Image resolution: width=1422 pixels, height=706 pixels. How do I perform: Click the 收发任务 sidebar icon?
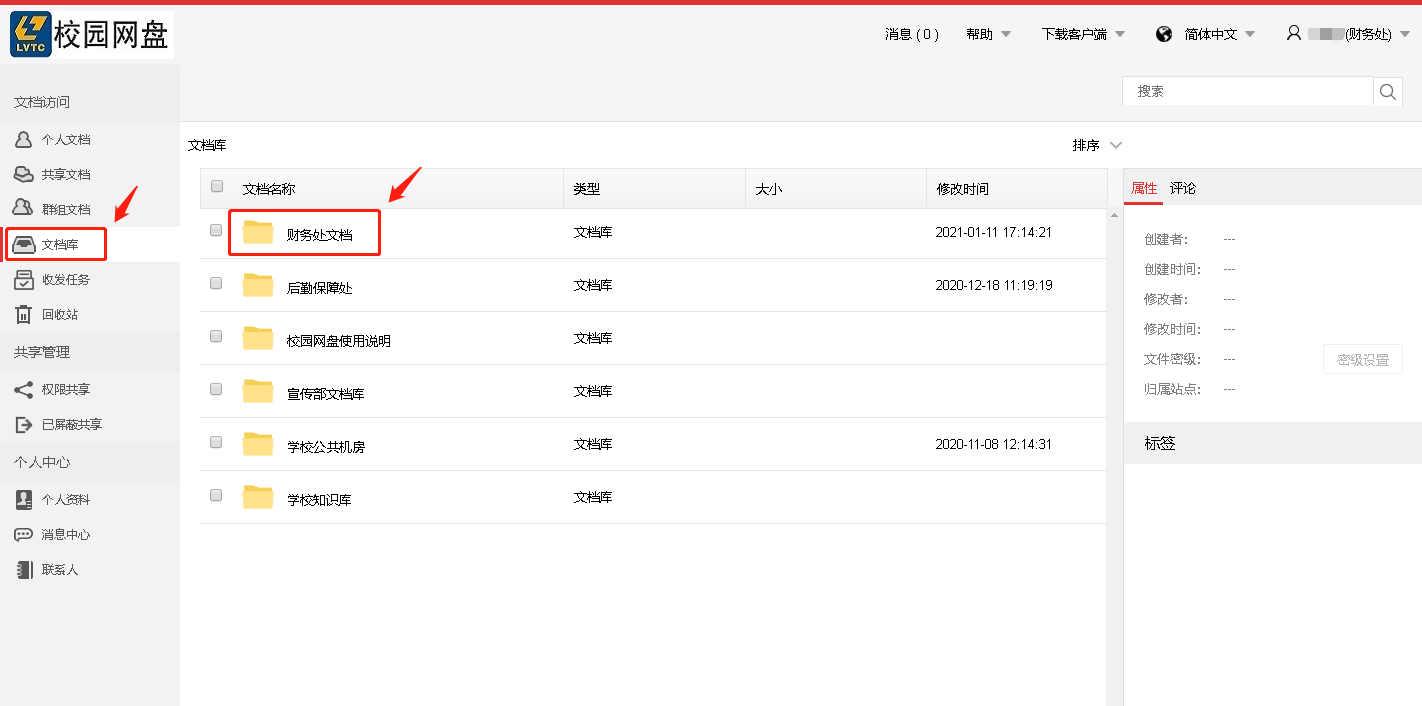(x=23, y=280)
